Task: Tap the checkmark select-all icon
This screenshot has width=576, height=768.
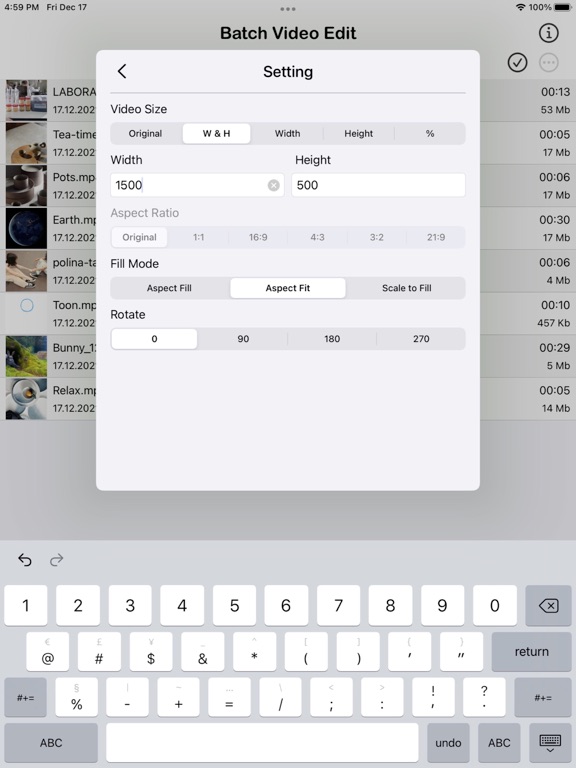Action: pos(517,63)
